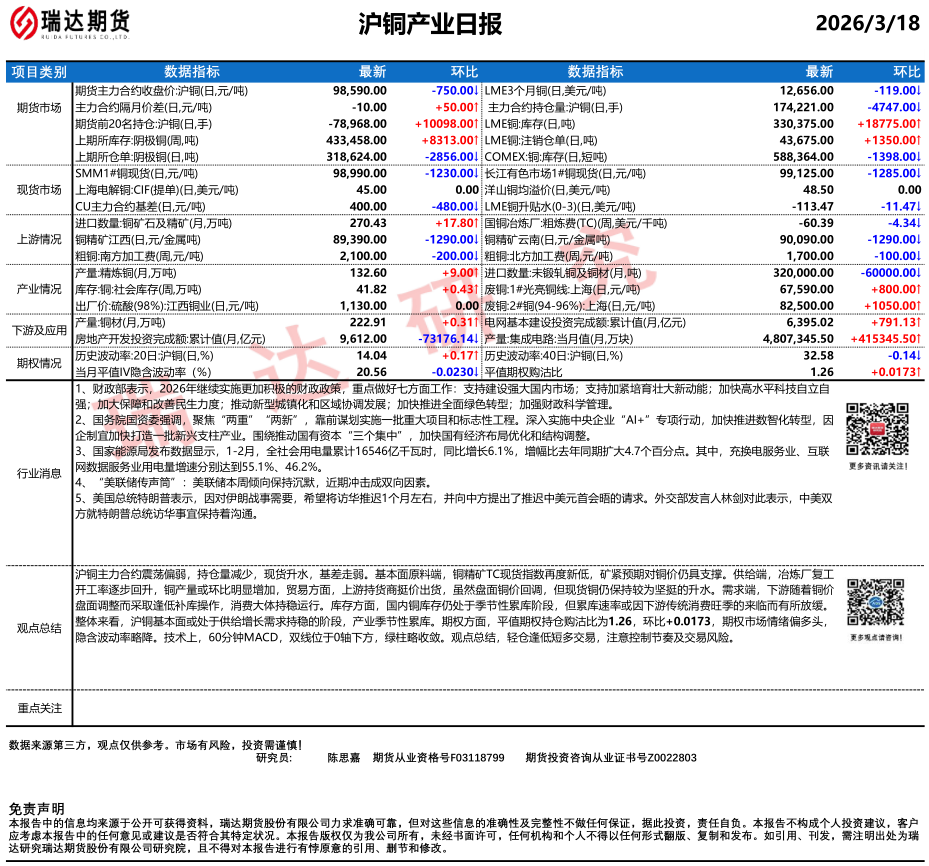The height and width of the screenshot is (866, 929).
Task: Click the 下游及应用 category cell
Action: pos(39,330)
